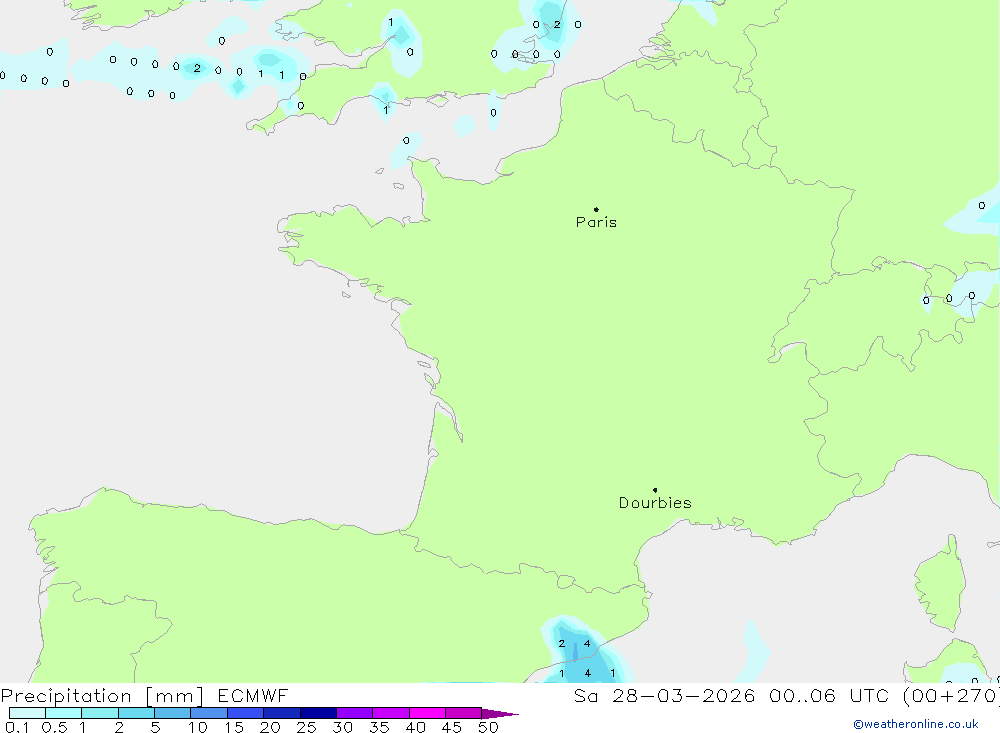Image resolution: width=1000 pixels, height=733 pixels.
Task: Click the Paris city label
Action: tap(596, 222)
